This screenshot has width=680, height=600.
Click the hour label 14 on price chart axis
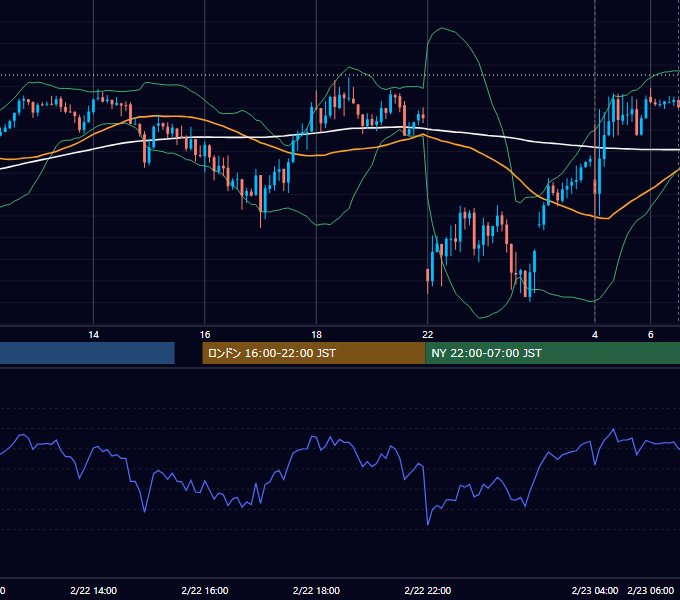coord(93,335)
